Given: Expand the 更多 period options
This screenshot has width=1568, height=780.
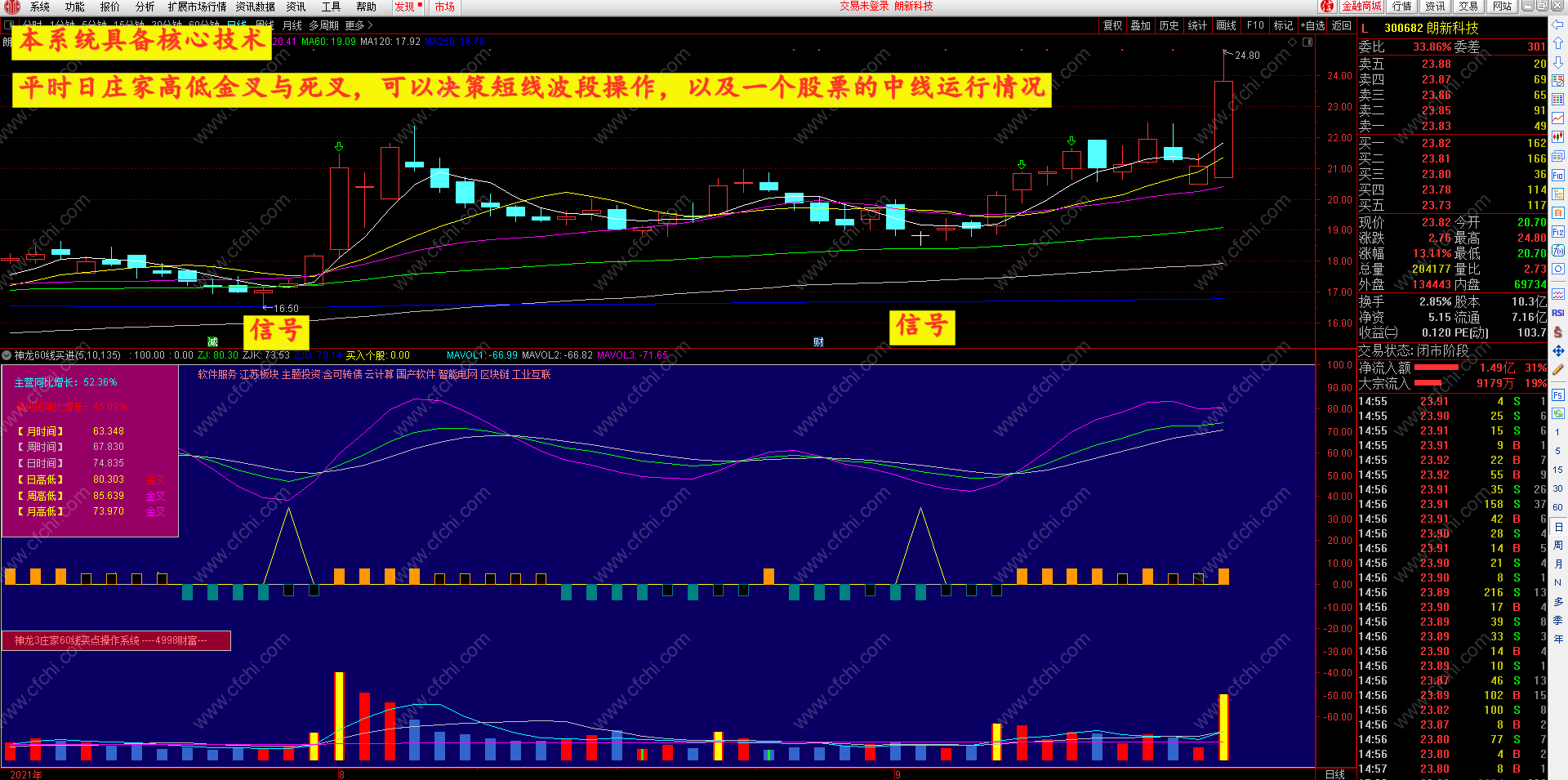Looking at the screenshot, I should [359, 26].
